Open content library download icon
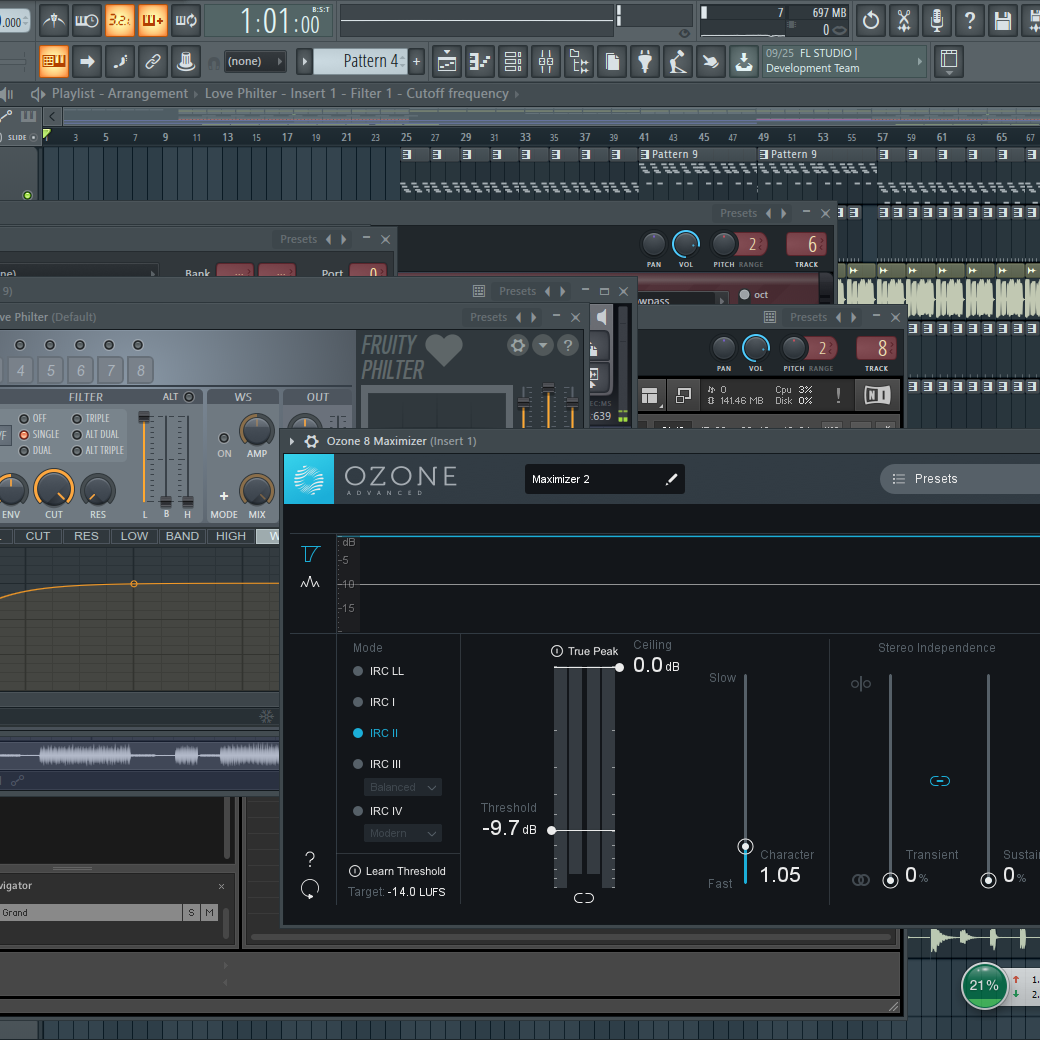 (744, 62)
